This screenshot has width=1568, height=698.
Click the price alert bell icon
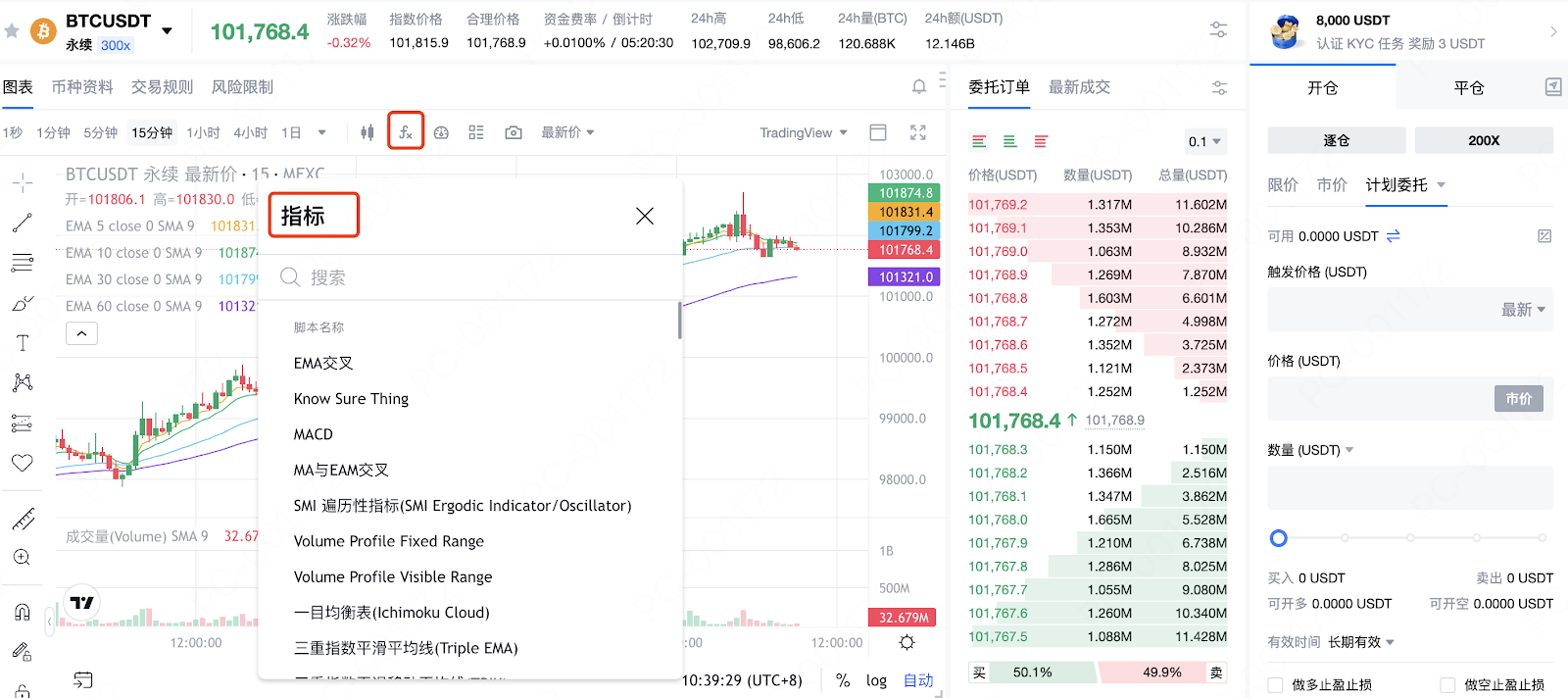point(918,86)
